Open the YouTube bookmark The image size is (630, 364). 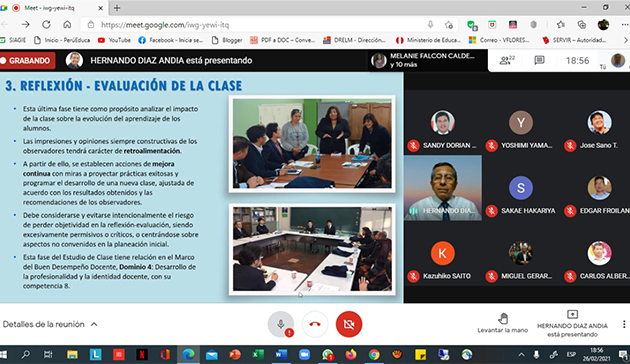coord(115,40)
